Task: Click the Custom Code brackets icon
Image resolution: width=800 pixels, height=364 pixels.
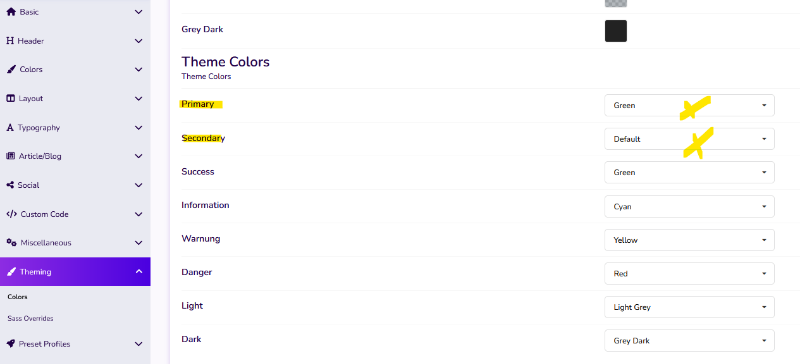Action: pos(12,214)
